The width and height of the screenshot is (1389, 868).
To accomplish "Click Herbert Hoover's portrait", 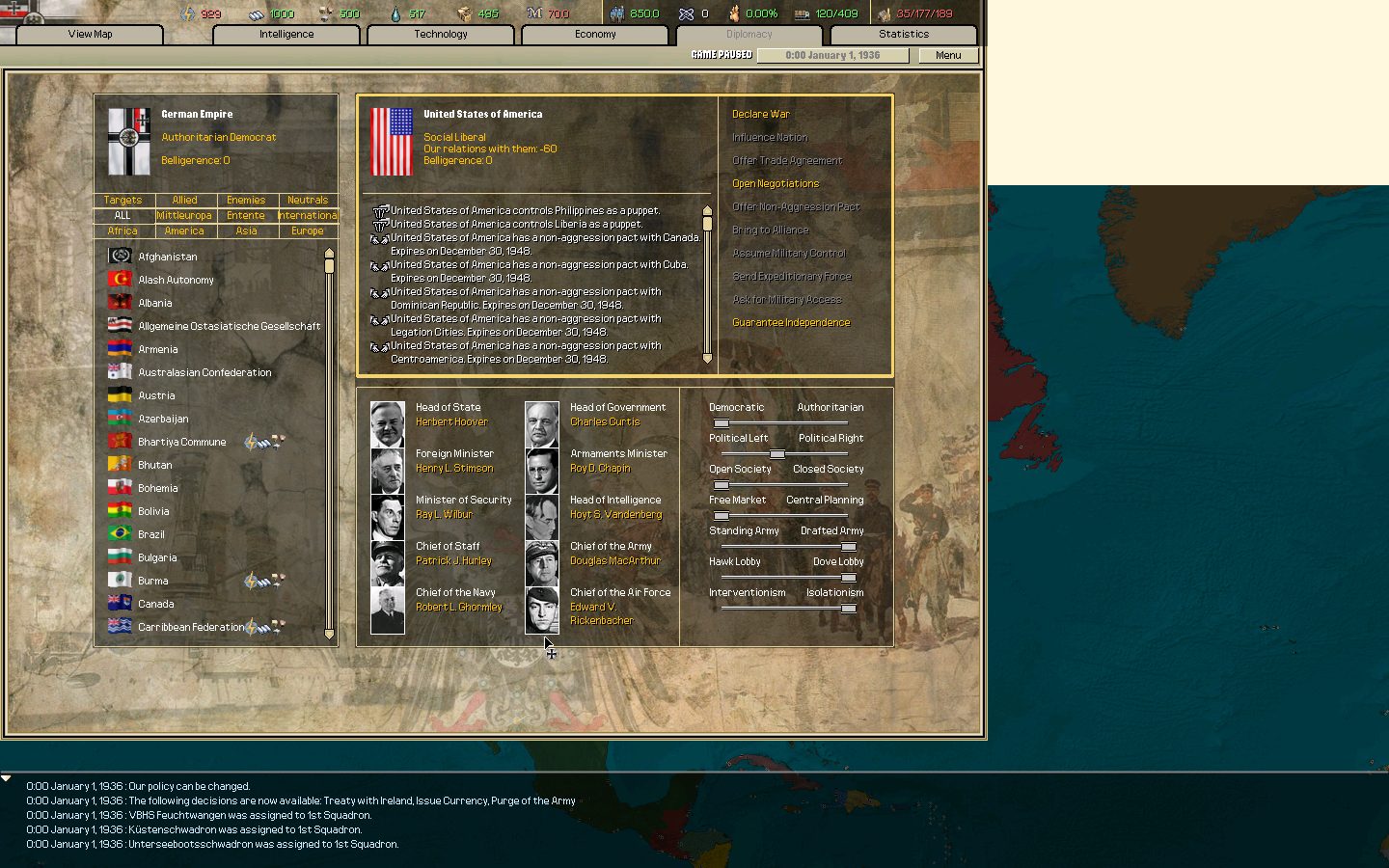I will (x=388, y=424).
